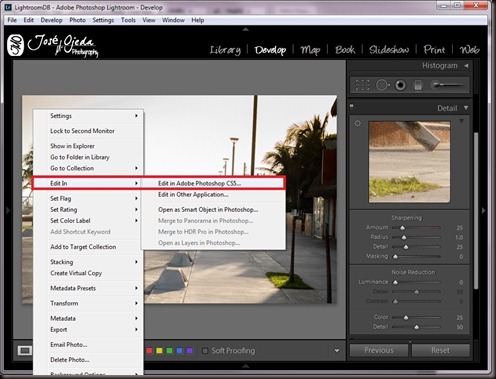
Task: Collapse the bottom filmstrip panel arrow
Action: pos(246,366)
